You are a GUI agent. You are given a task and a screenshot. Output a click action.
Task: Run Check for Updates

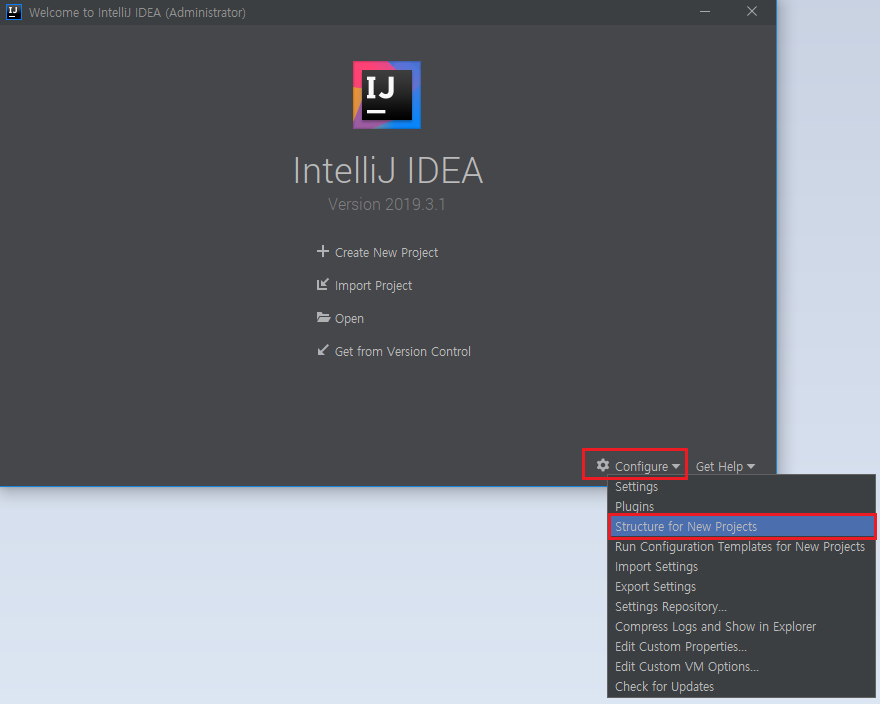pyautogui.click(x=741, y=687)
